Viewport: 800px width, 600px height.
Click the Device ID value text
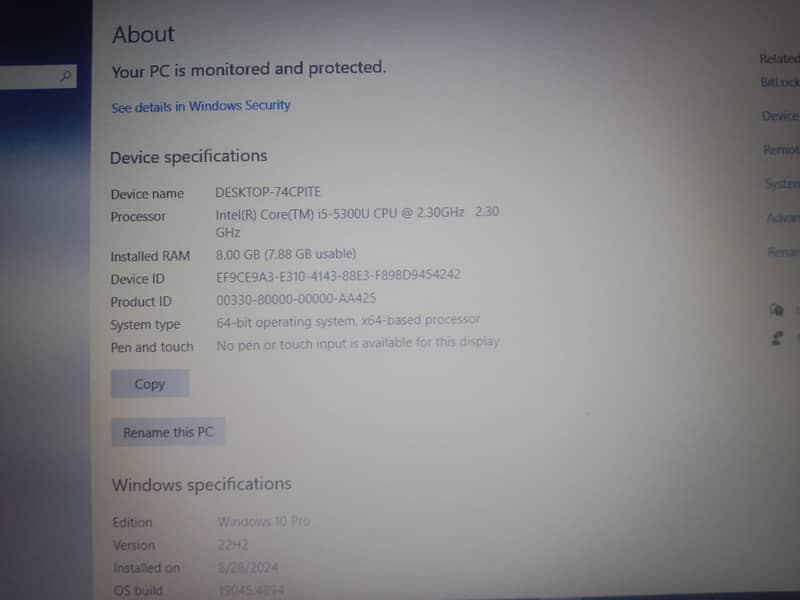pos(338,275)
